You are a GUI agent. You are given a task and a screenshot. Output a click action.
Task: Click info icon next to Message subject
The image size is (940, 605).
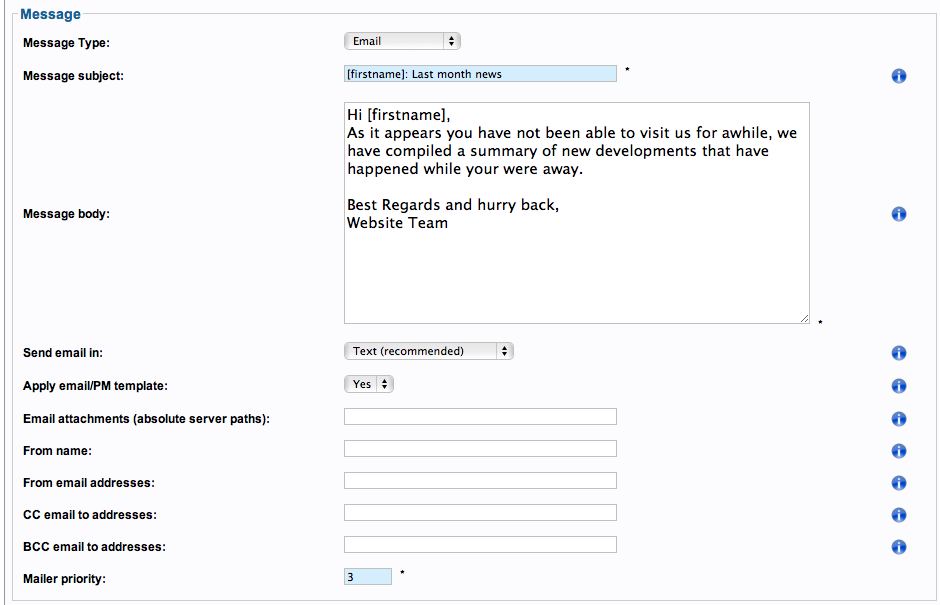pyautogui.click(x=898, y=76)
